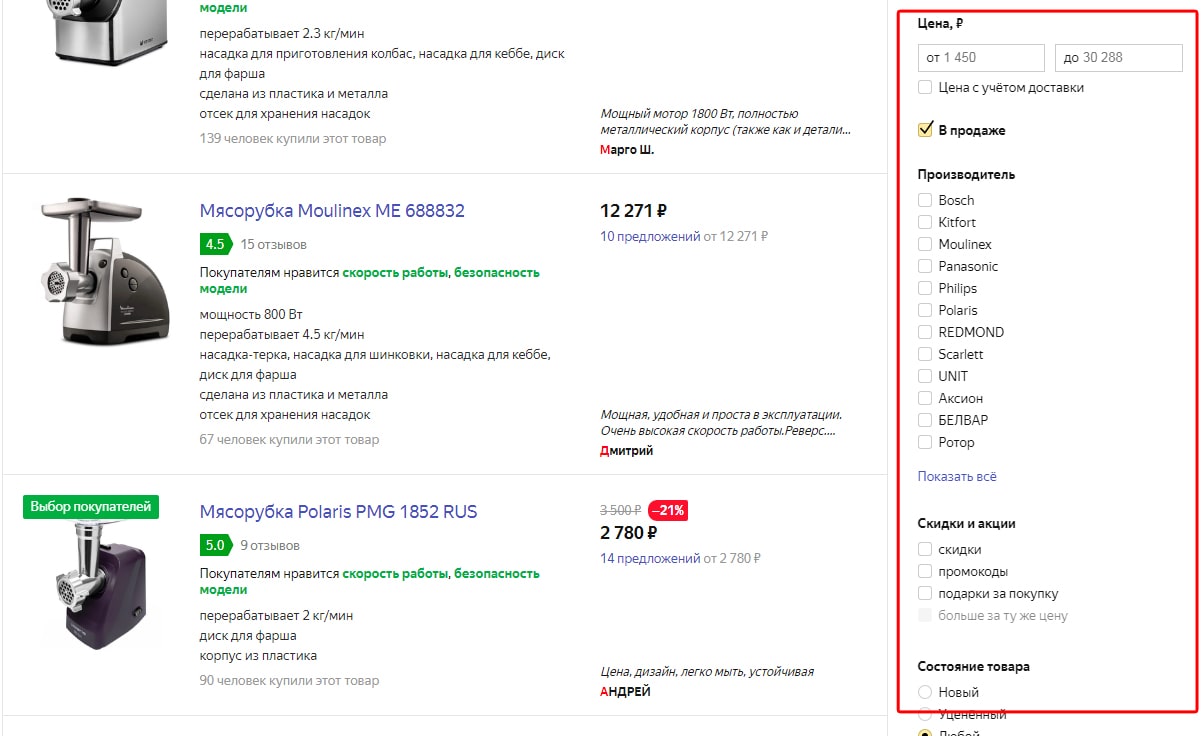
Task: Click the 4.5 rating badge
Action: [215, 244]
